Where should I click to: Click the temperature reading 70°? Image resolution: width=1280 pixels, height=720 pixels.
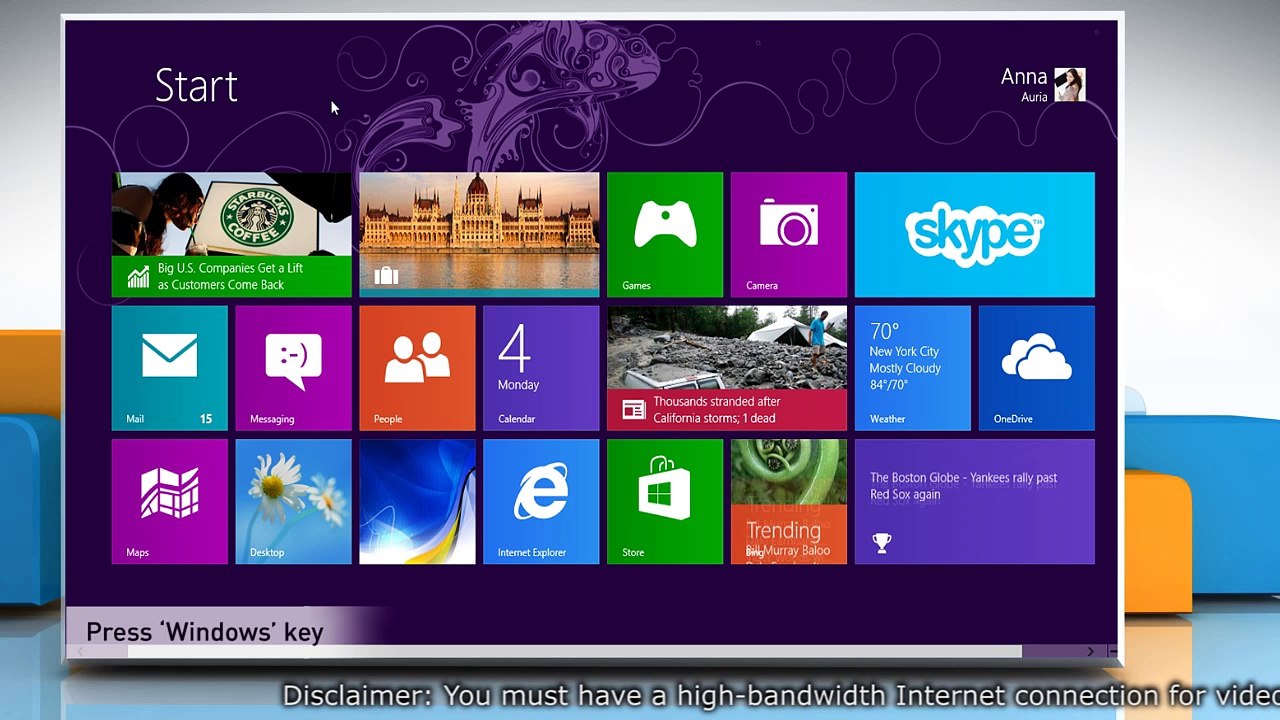click(x=884, y=331)
